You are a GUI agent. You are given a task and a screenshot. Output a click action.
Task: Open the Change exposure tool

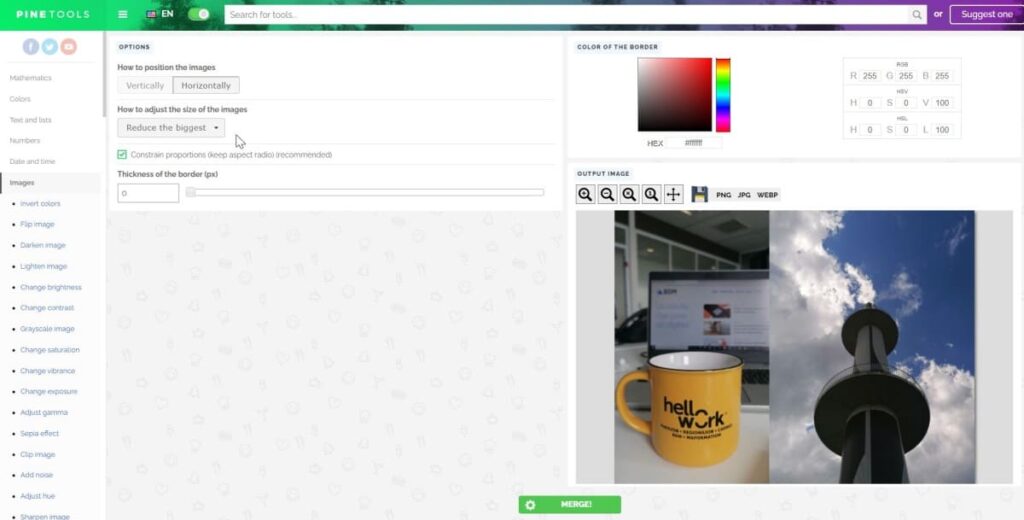point(48,391)
